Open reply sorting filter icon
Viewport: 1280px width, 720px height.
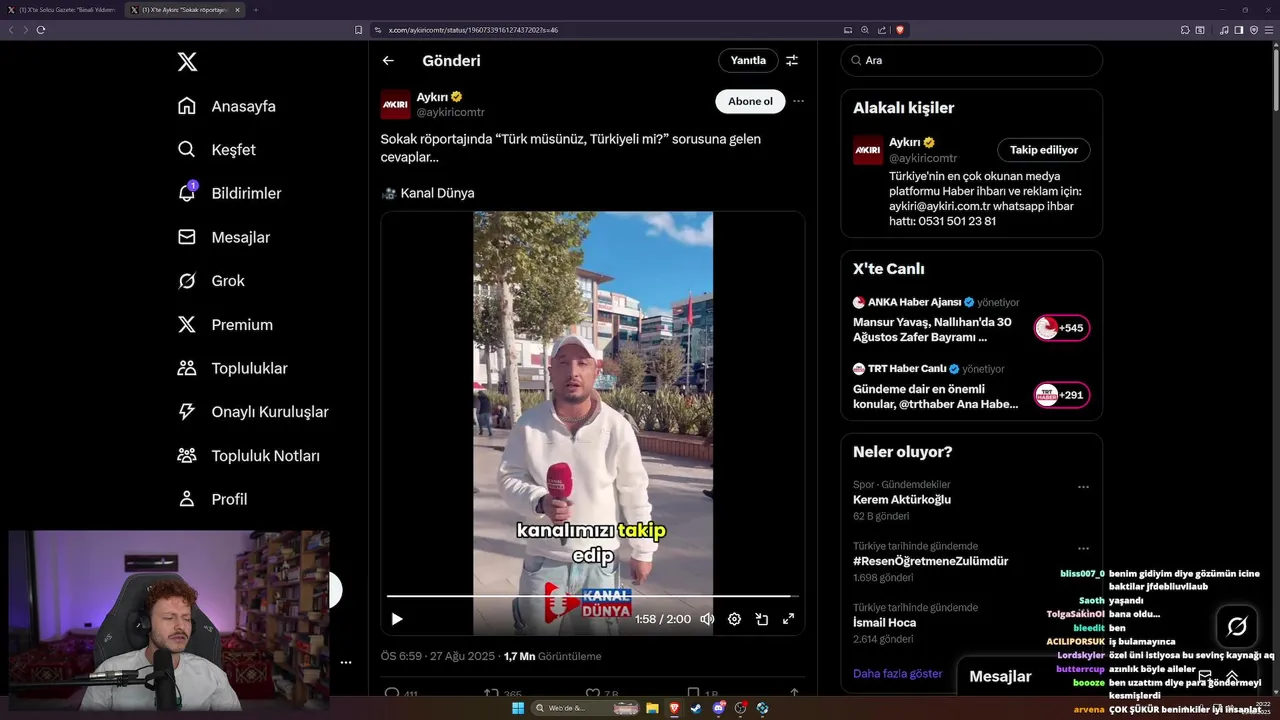792,60
